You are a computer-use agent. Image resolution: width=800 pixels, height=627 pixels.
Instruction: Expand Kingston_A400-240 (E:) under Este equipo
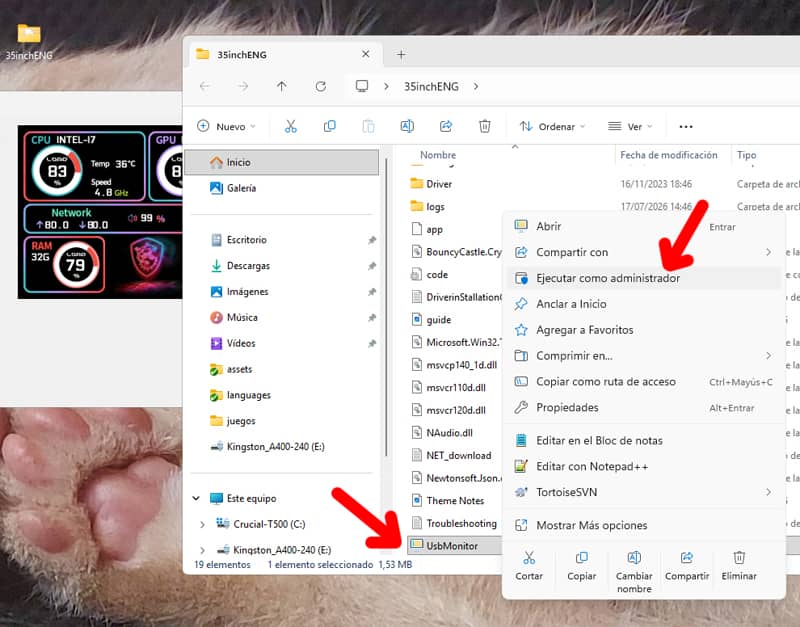point(203,550)
